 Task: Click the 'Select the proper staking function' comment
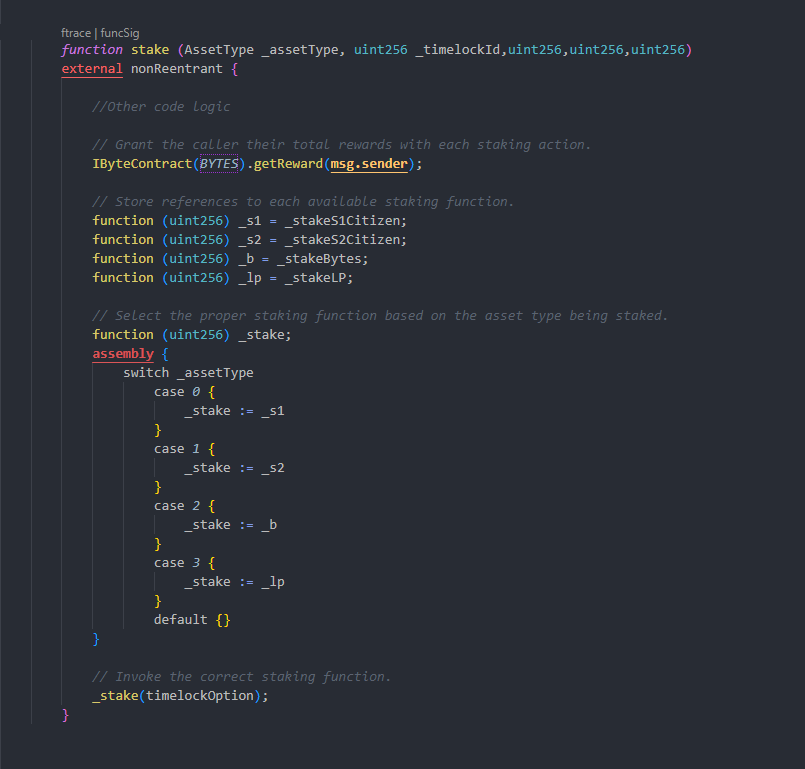380,316
